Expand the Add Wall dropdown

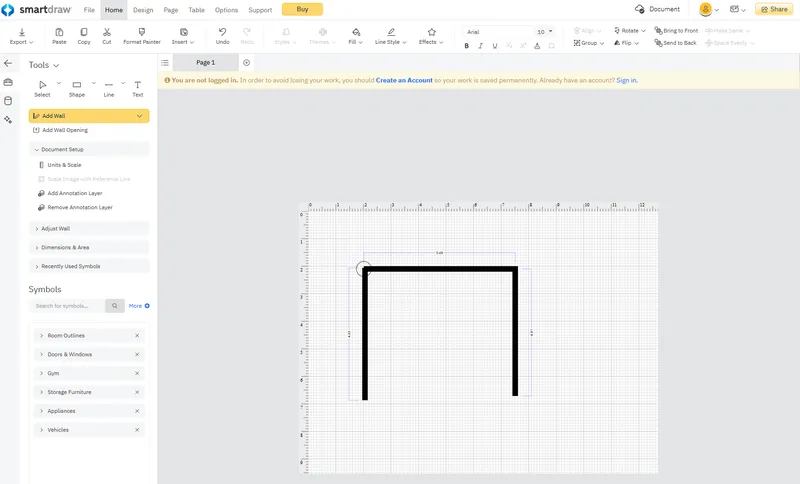139,116
